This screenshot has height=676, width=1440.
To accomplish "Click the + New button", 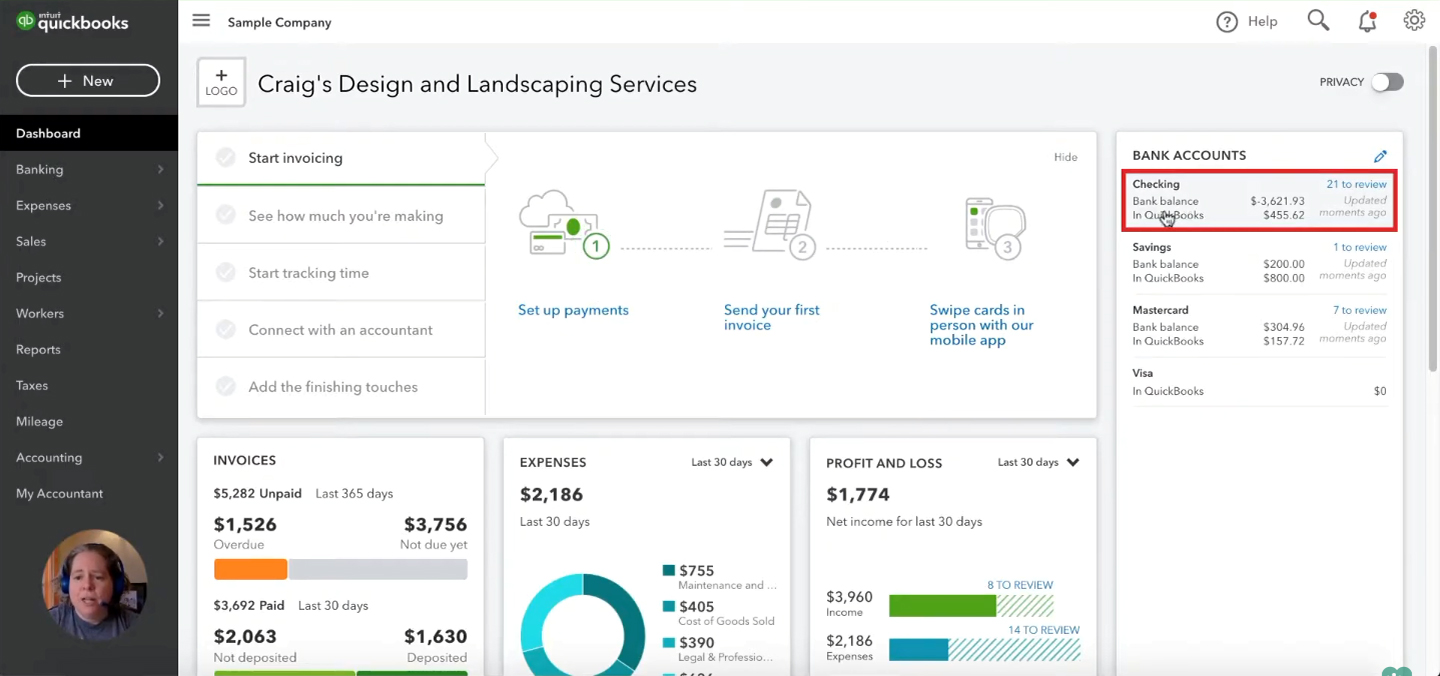I will 88,81.
